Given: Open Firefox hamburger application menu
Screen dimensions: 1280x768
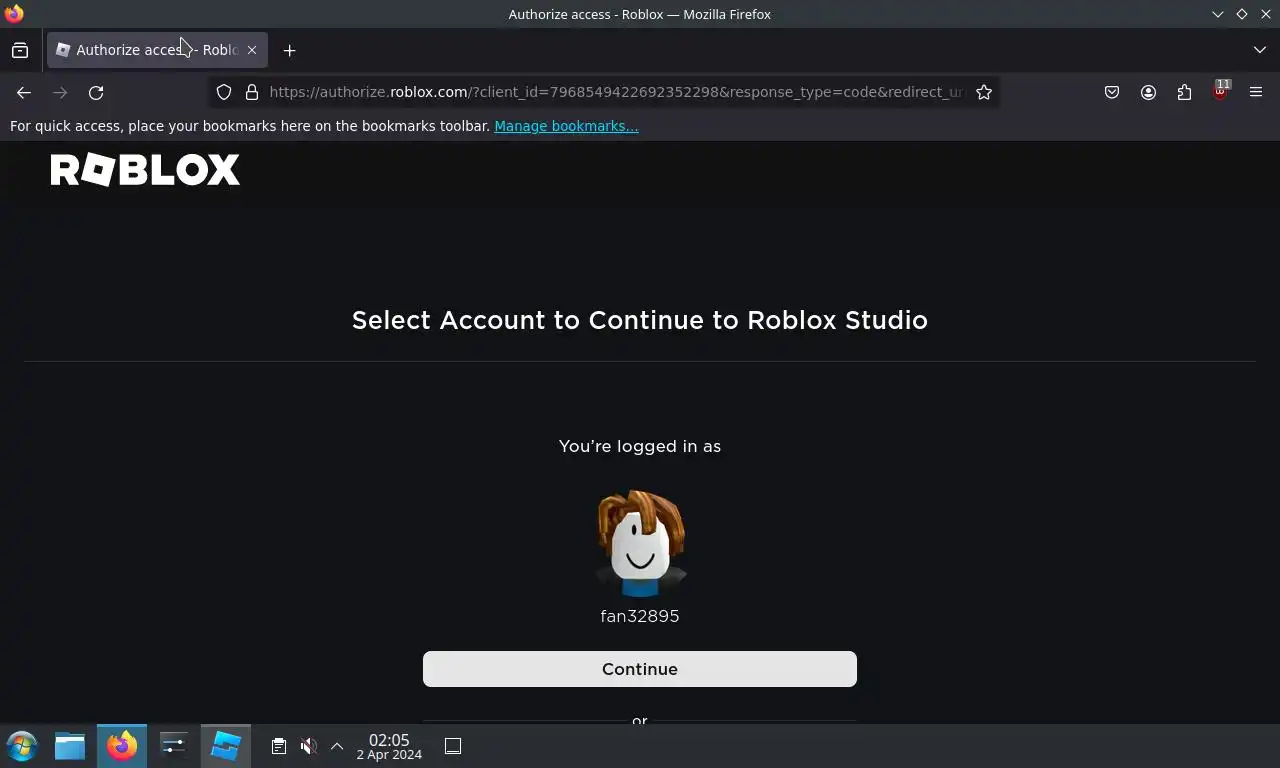Looking at the screenshot, I should pos(1256,92).
